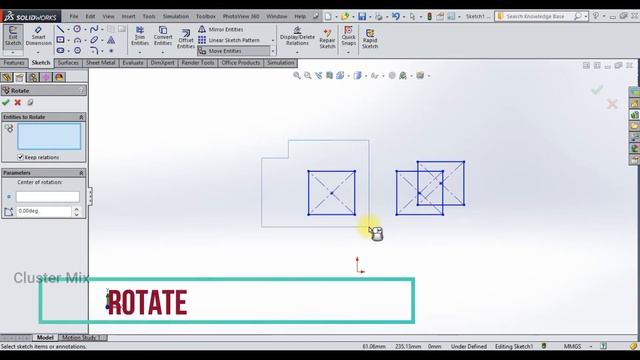The width and height of the screenshot is (640, 360).
Task: Click the angle spinner arrows
Action: click(x=76, y=211)
